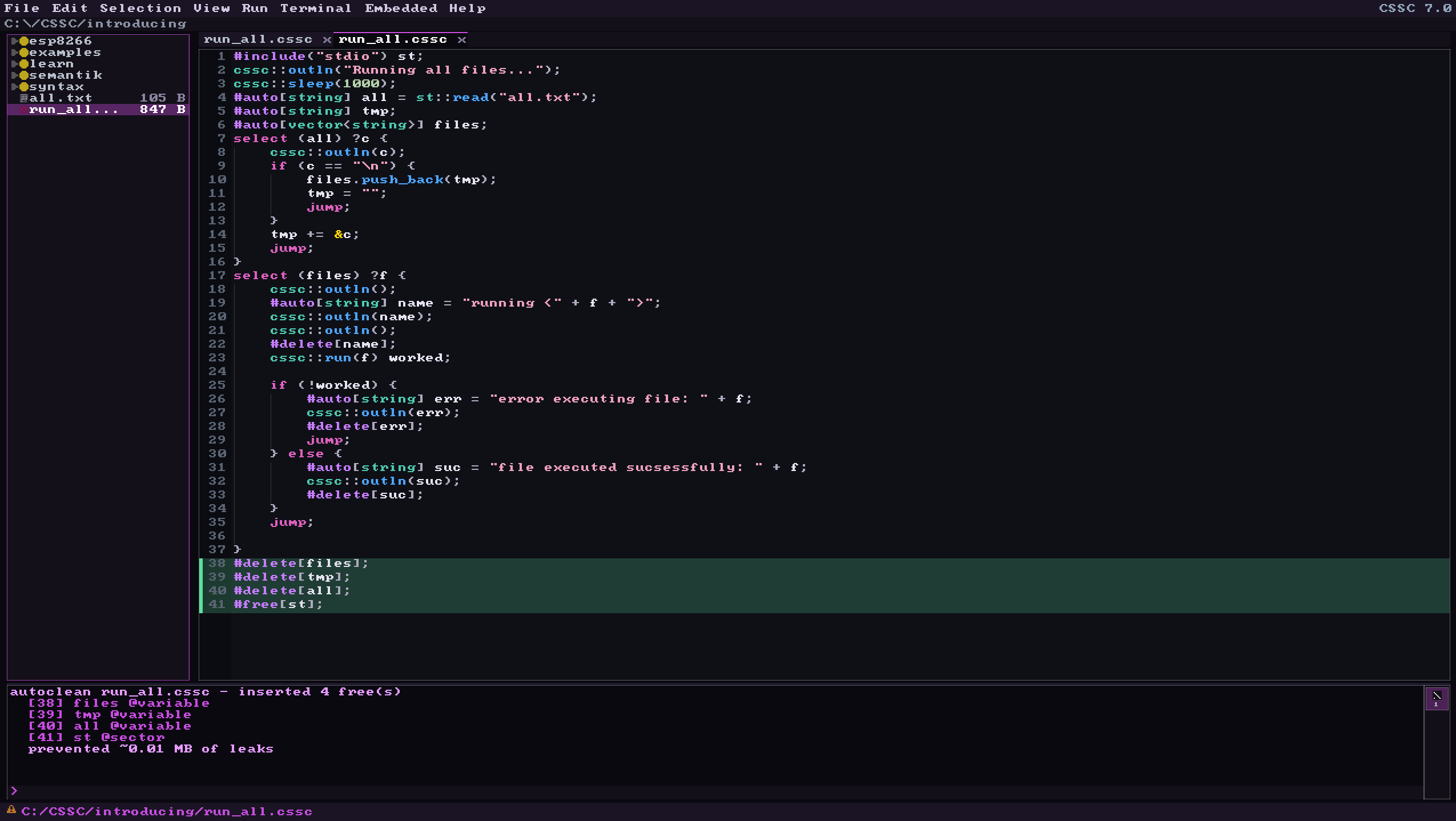Close the active run_all.cssc tab

pyautogui.click(x=461, y=39)
